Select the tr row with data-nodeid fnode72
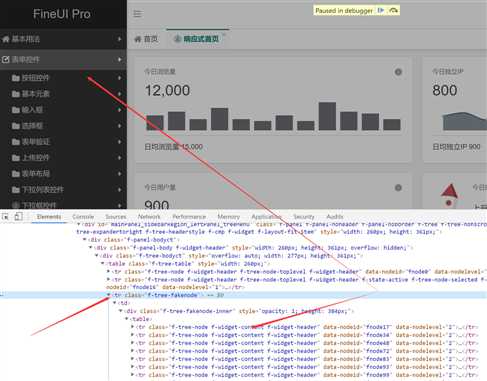This screenshot has height=381, width=487. point(307,351)
